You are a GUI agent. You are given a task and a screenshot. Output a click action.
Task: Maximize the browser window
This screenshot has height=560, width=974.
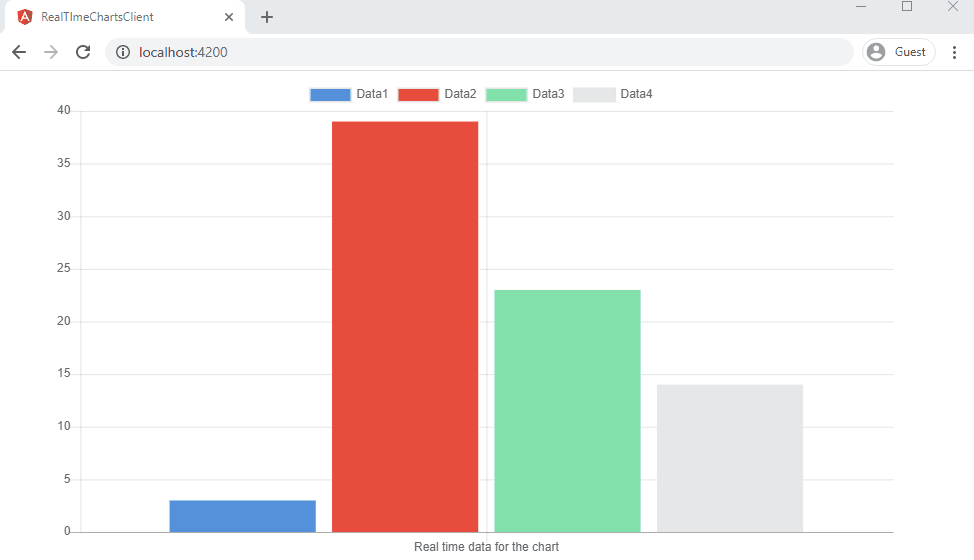coord(907,7)
